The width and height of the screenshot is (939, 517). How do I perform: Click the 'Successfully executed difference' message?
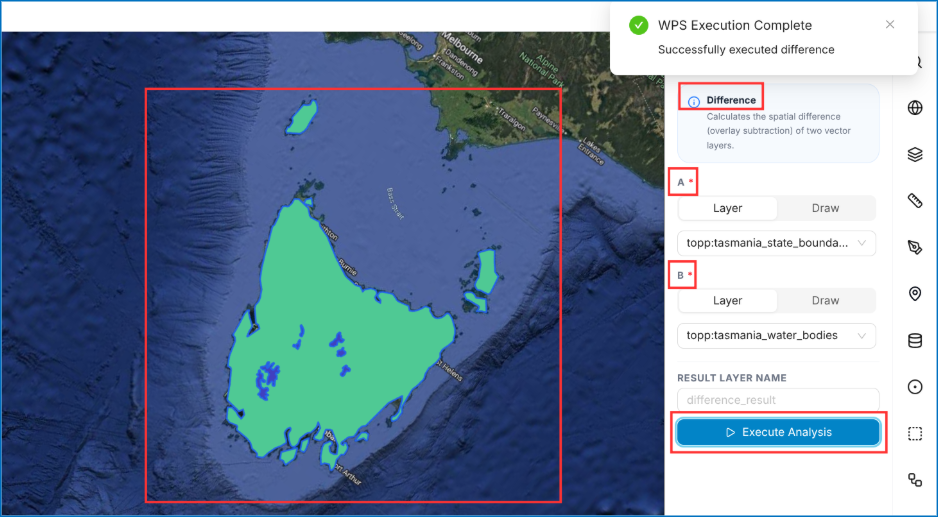coord(746,50)
